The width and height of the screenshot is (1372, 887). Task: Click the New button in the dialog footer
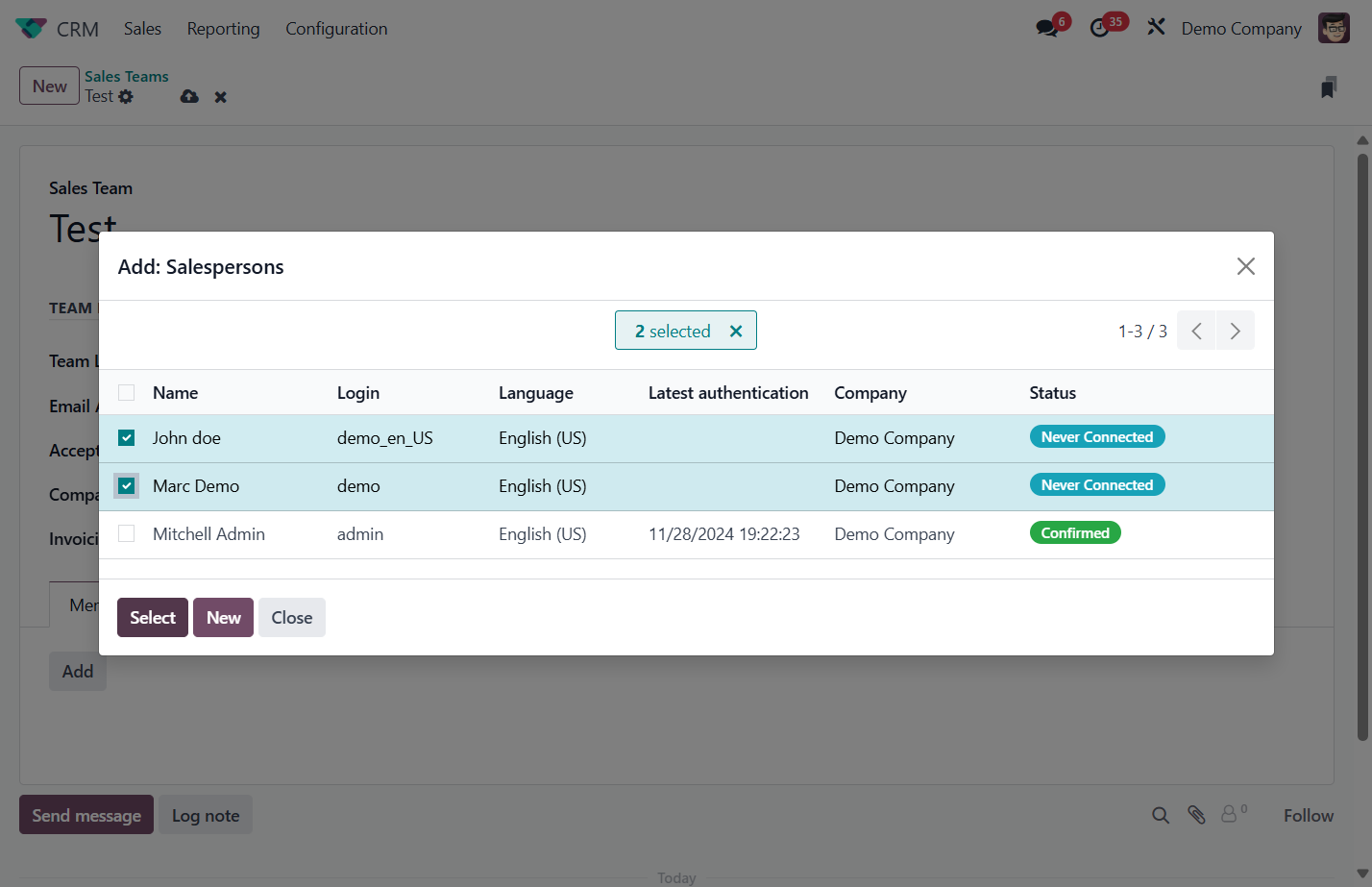click(223, 617)
